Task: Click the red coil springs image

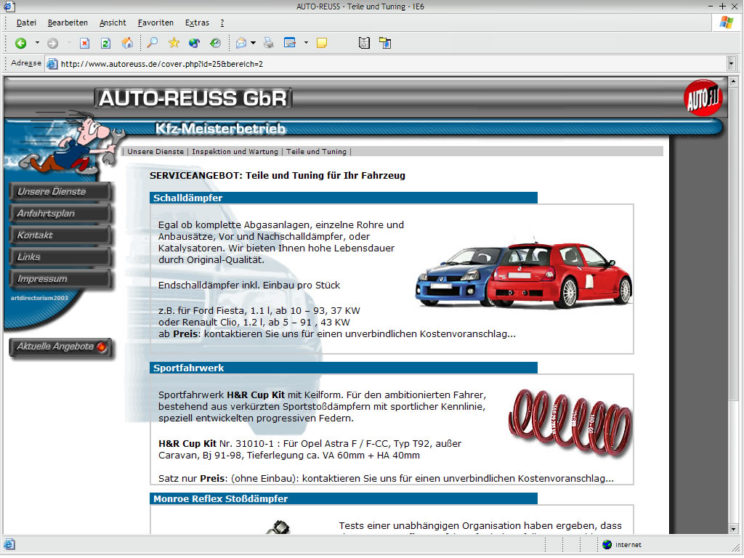Action: [569, 422]
